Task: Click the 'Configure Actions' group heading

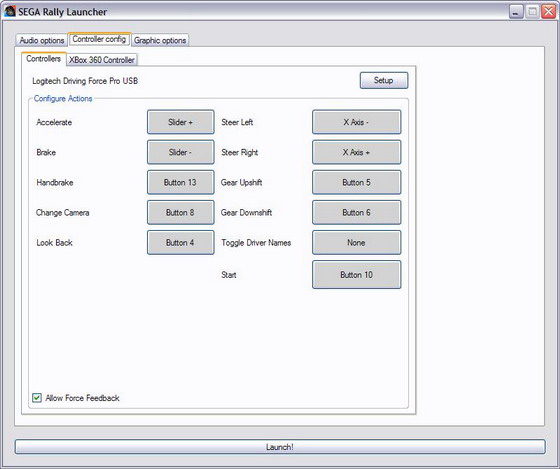Action: point(63,99)
